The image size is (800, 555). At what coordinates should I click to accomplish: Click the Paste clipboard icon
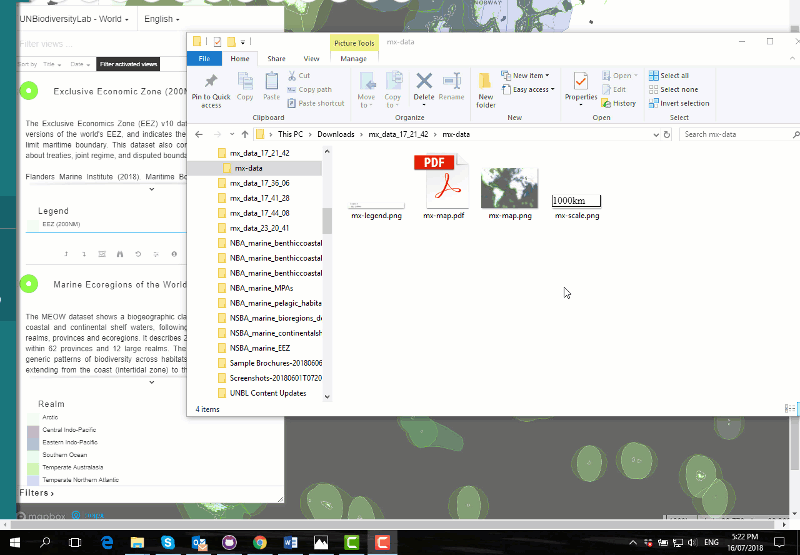click(271, 81)
